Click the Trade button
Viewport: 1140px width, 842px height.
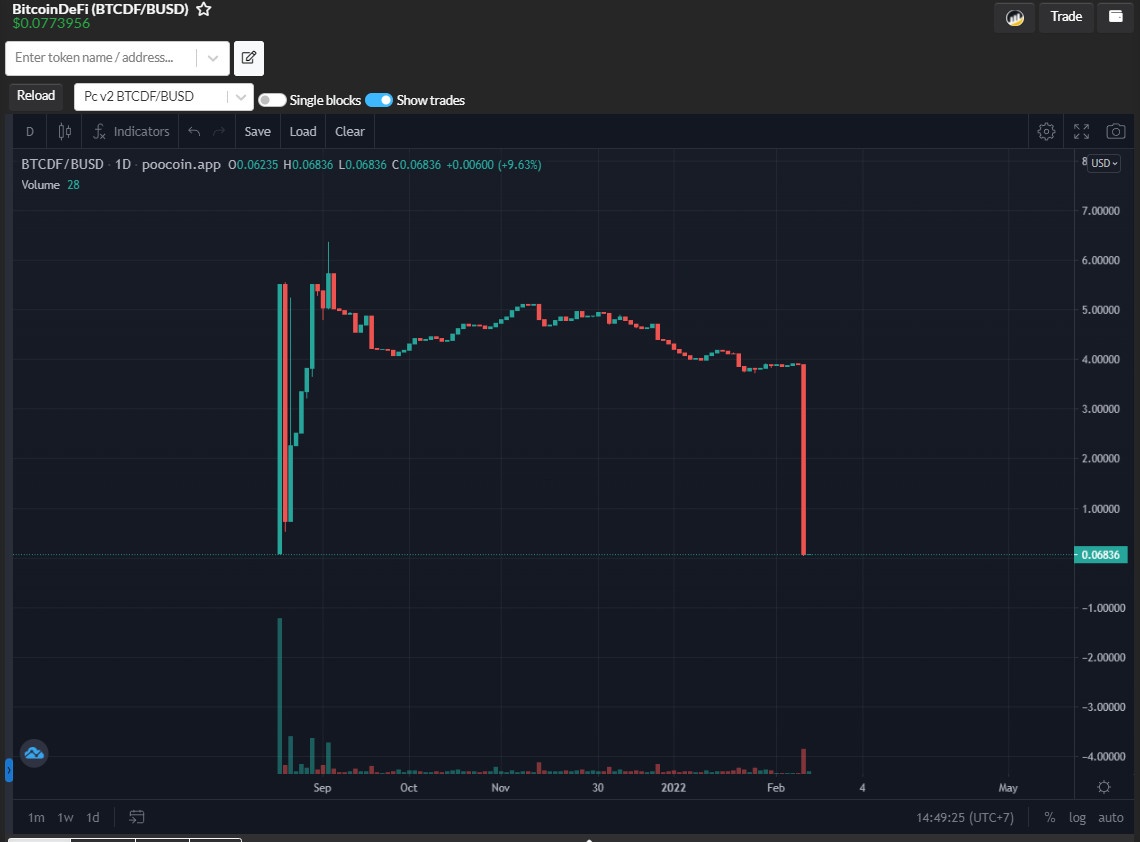tap(1065, 17)
